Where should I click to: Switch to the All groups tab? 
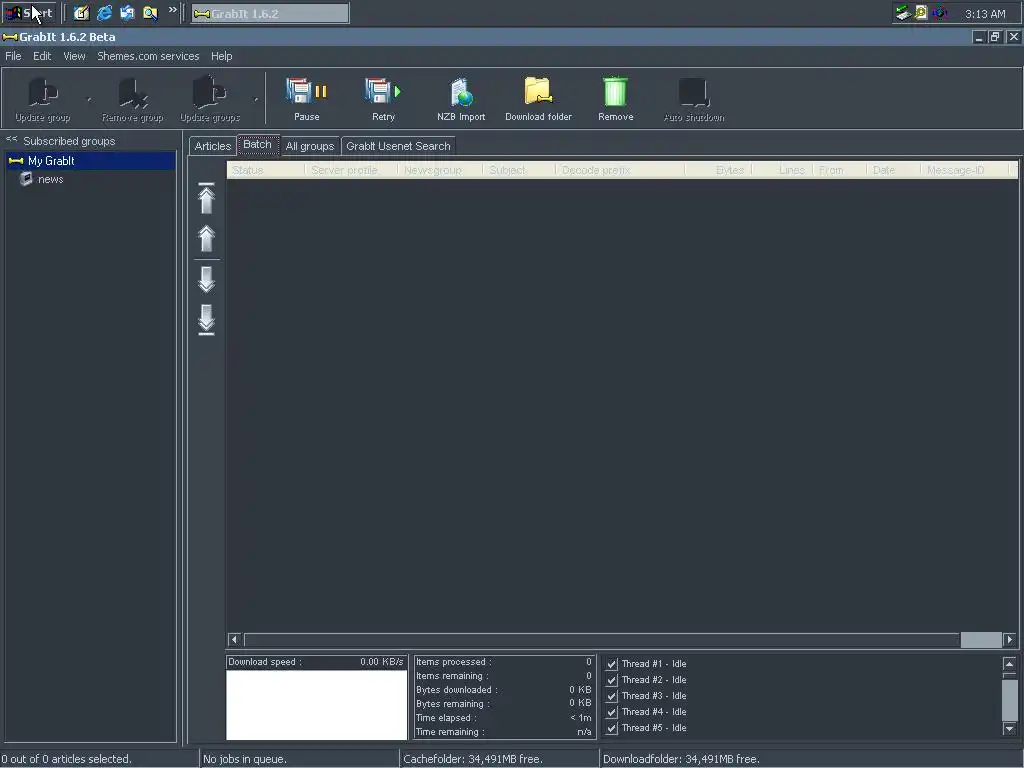click(x=310, y=146)
